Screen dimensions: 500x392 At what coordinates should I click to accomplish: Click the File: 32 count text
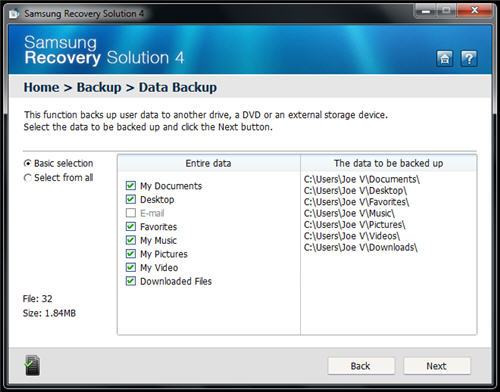point(37,299)
